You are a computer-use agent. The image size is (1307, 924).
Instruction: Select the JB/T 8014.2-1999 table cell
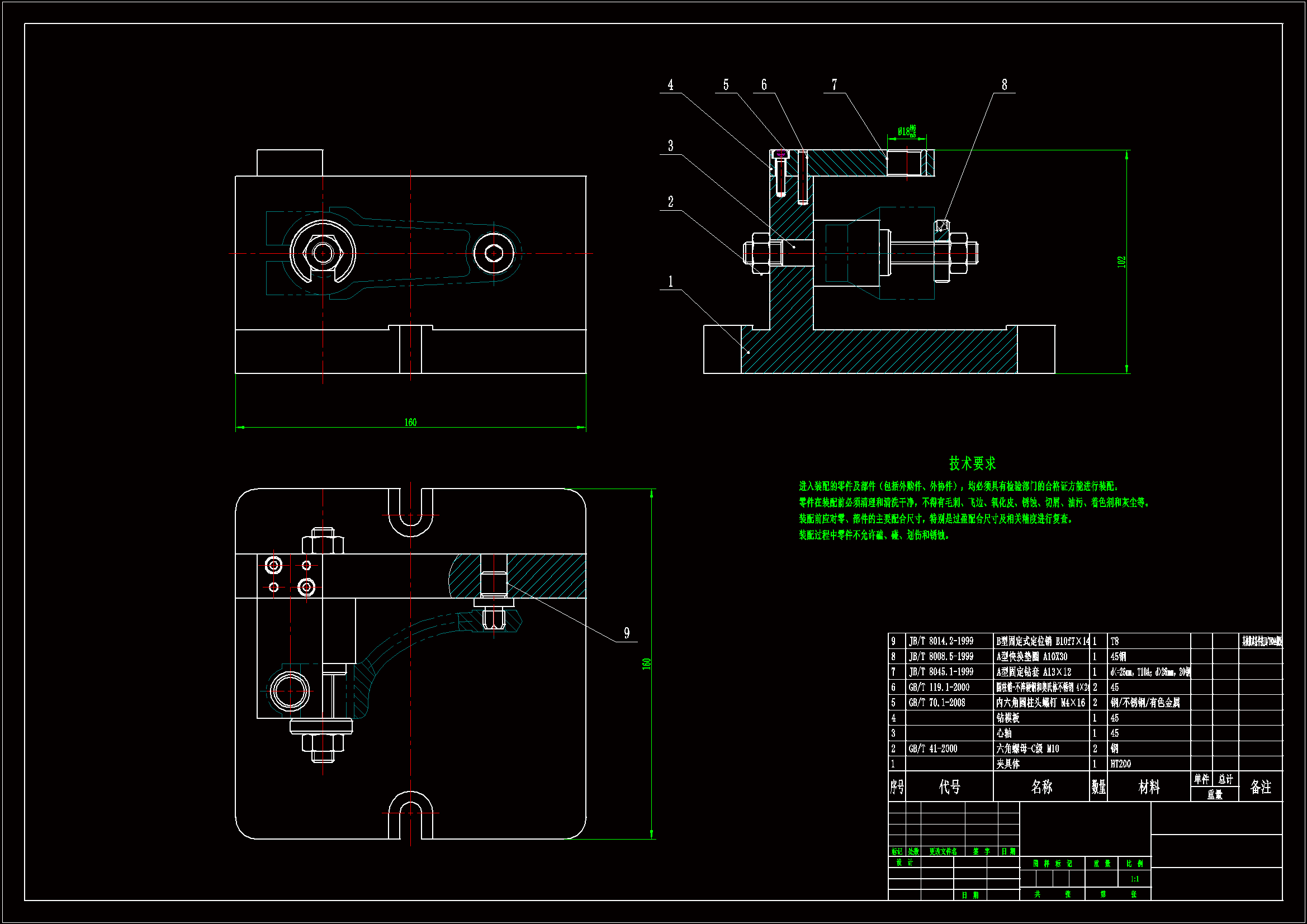[940, 641]
